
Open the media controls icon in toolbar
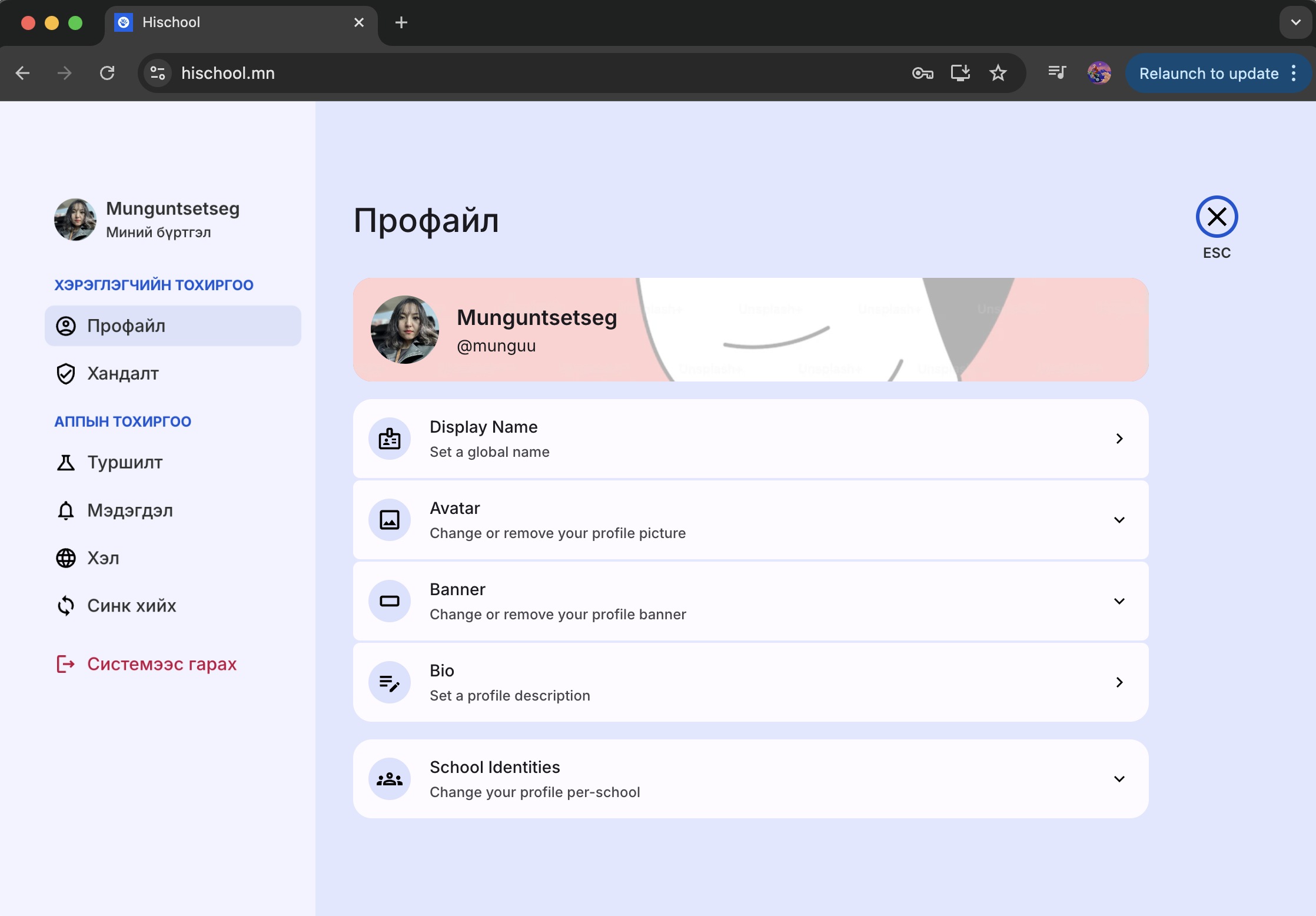point(1057,73)
